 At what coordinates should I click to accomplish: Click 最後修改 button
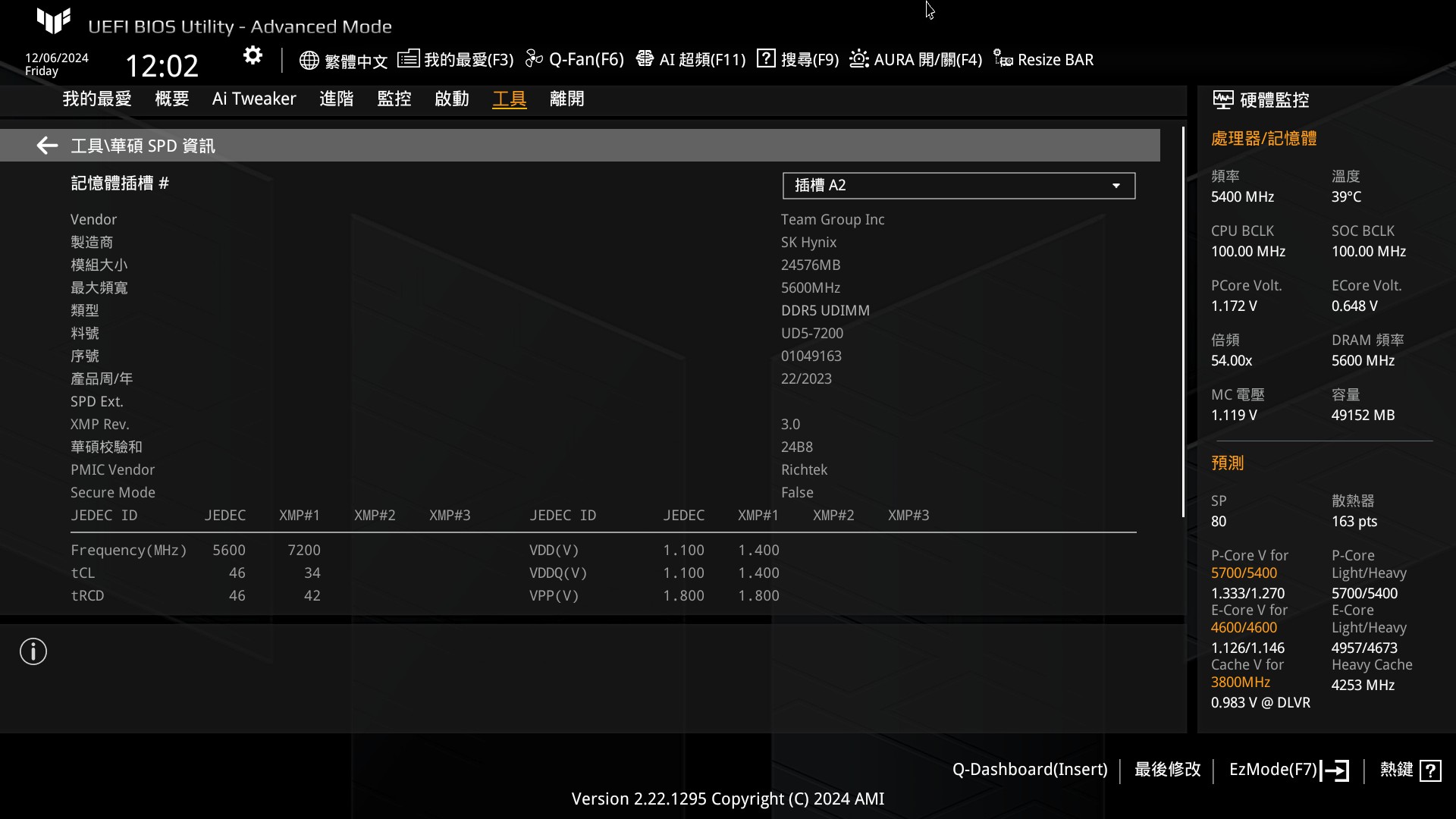1168,770
